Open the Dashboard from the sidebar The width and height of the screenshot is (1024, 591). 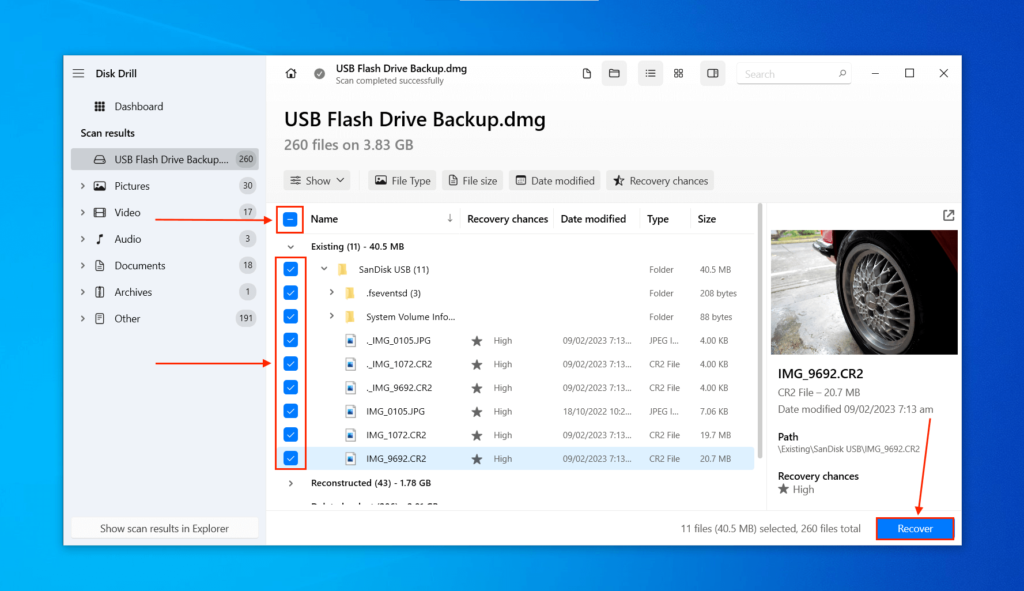132,106
